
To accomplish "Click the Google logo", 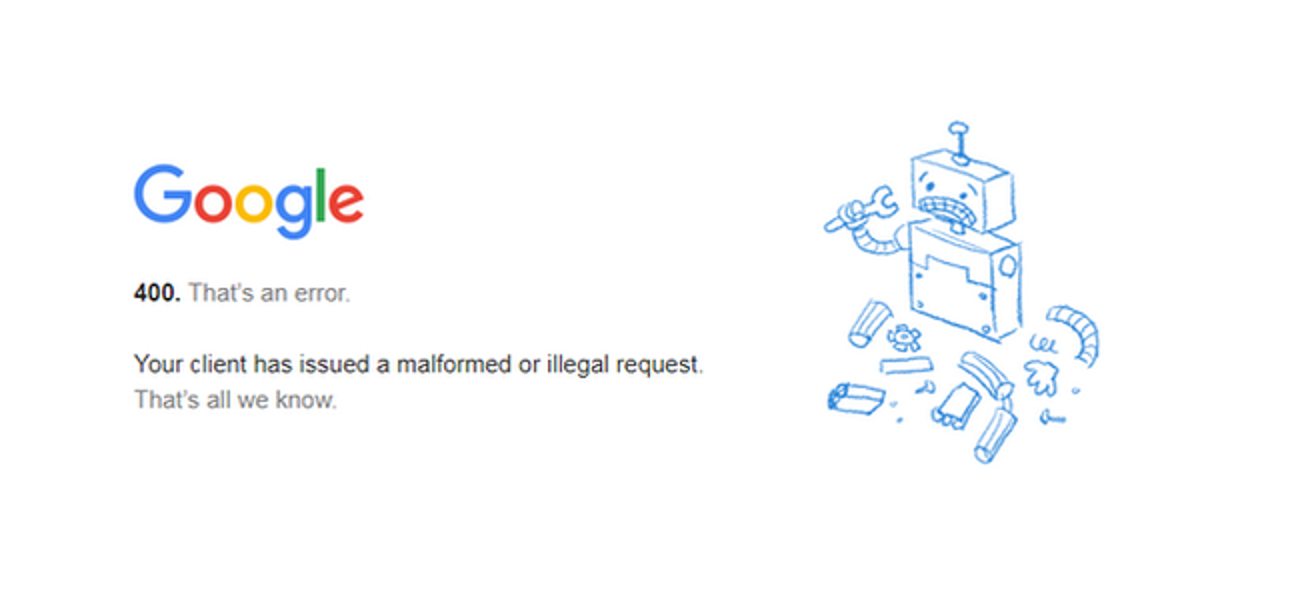I will coord(248,202).
